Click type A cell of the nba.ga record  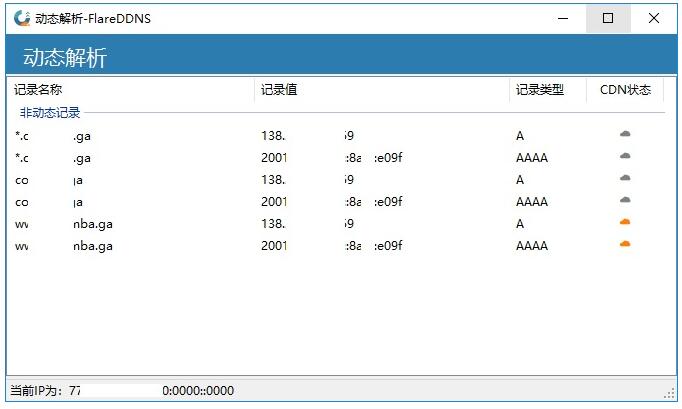(520, 224)
